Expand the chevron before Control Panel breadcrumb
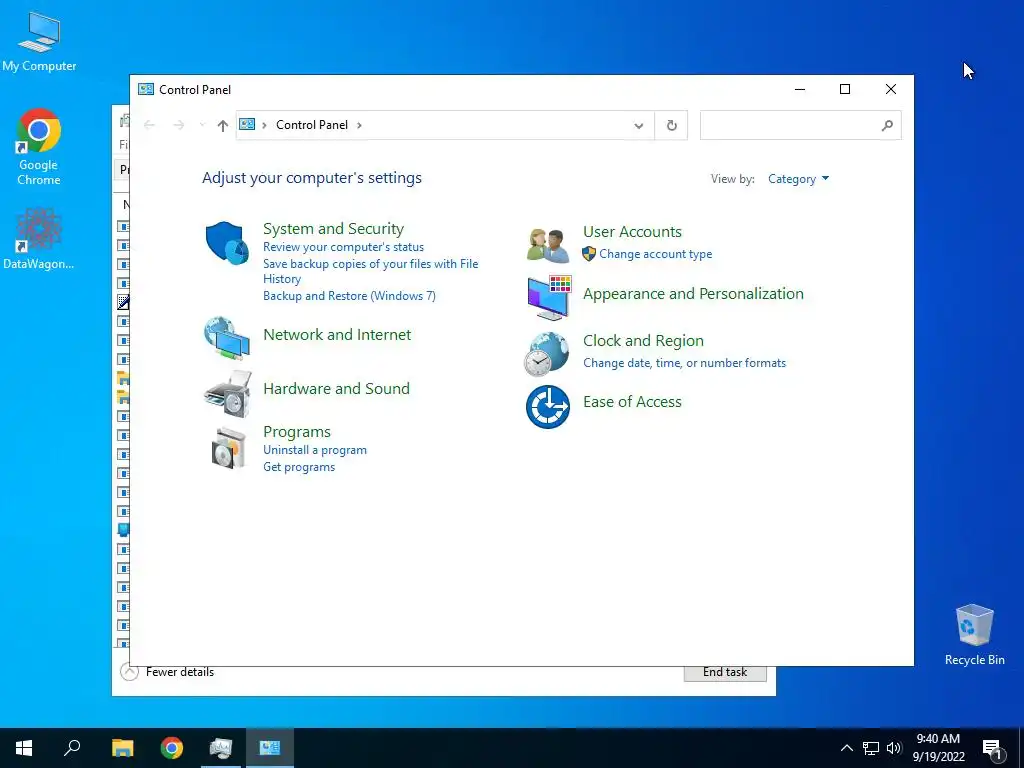Viewport: 1024px width, 768px height. pyautogui.click(x=264, y=125)
